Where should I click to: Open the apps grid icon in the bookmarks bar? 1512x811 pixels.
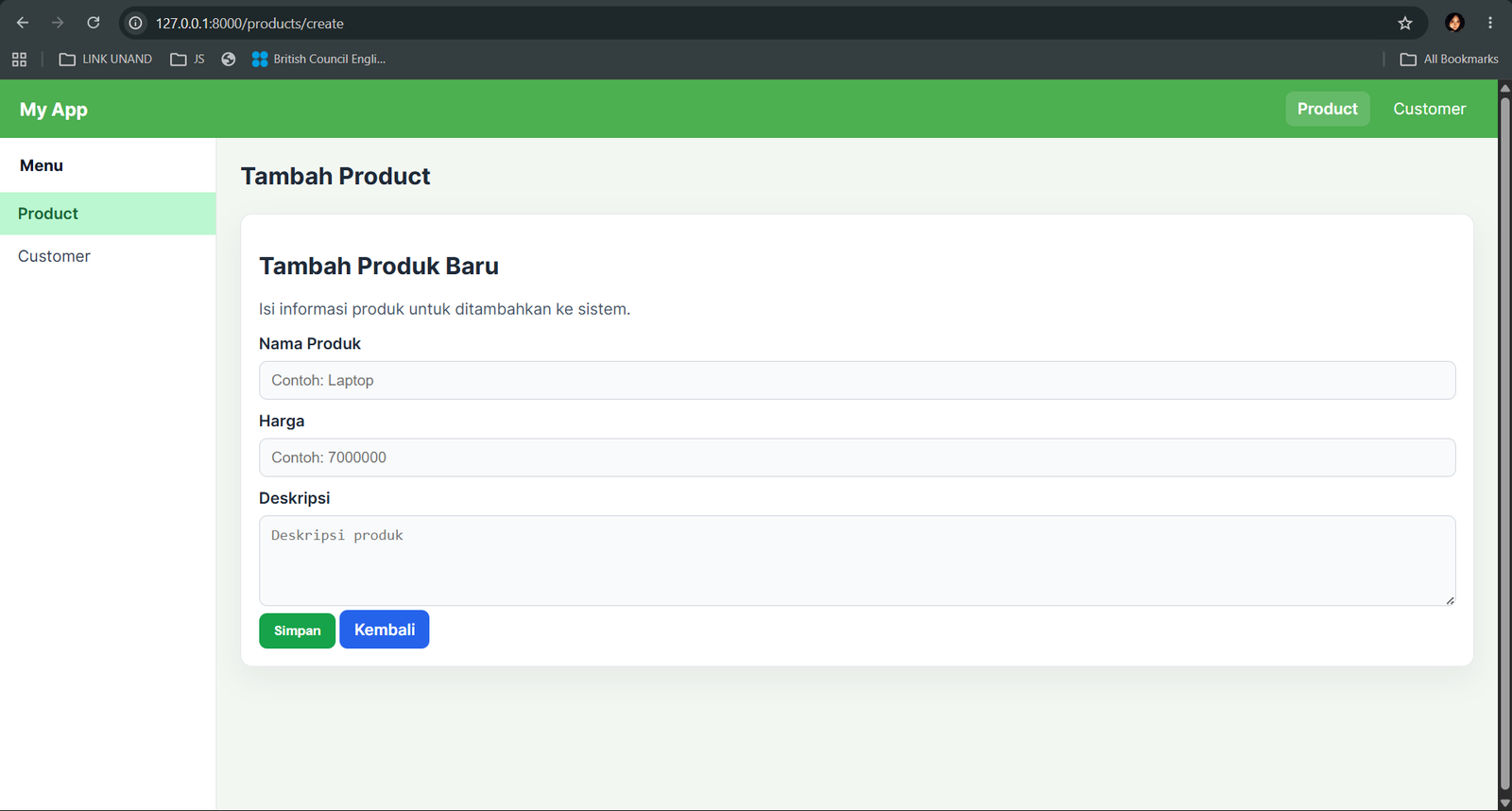tap(19, 60)
